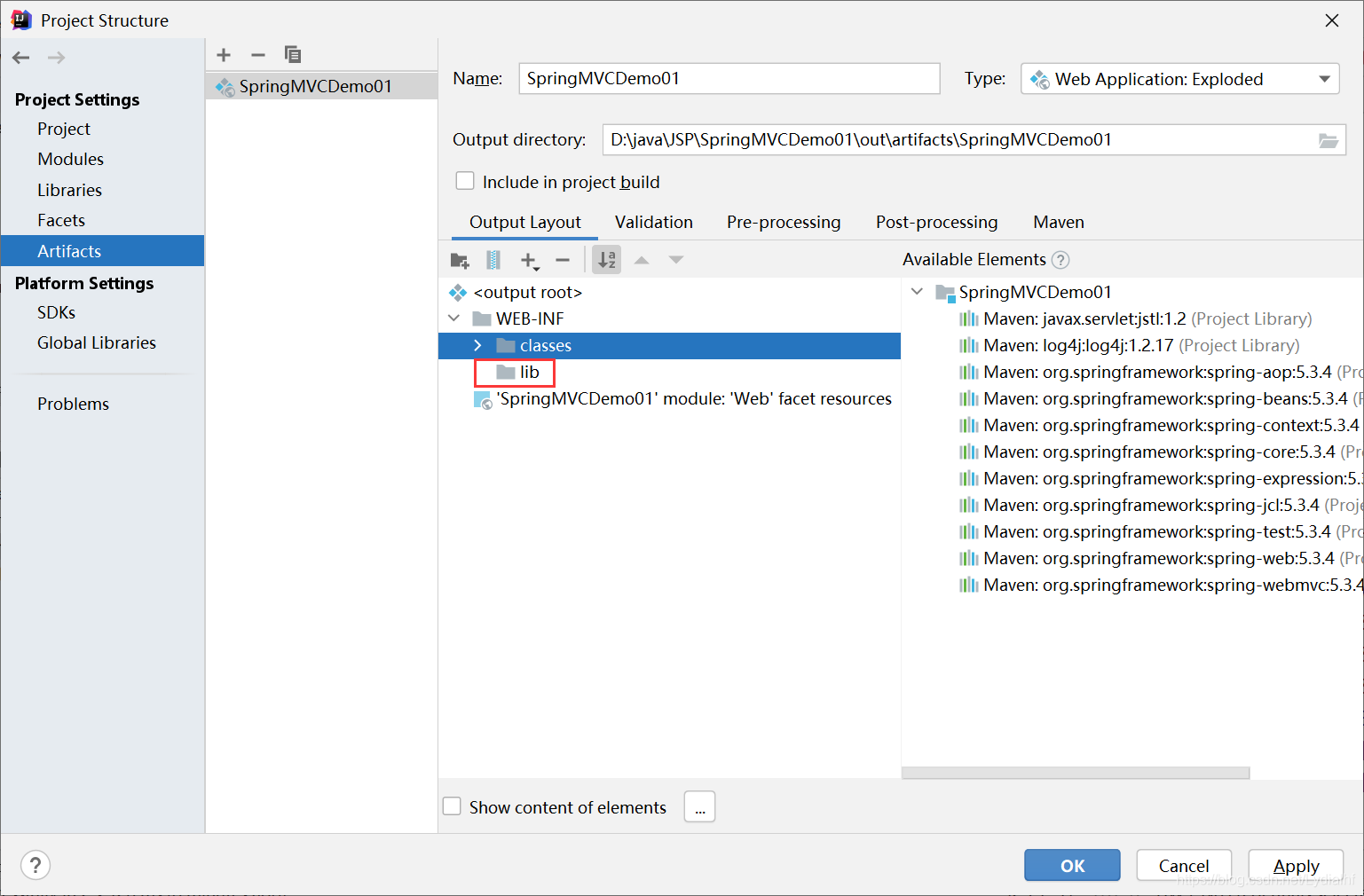This screenshot has height=896, width=1364.
Task: Open Project settings
Action: tap(64, 129)
